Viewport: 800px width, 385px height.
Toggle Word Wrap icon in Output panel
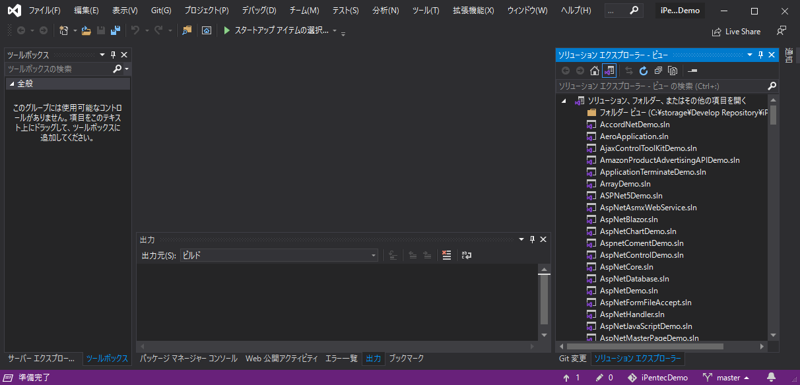click(466, 255)
